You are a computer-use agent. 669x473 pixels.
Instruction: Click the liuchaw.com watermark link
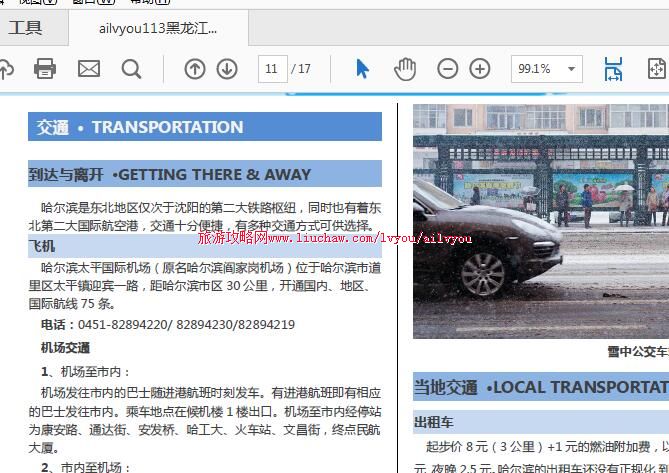[334, 239]
